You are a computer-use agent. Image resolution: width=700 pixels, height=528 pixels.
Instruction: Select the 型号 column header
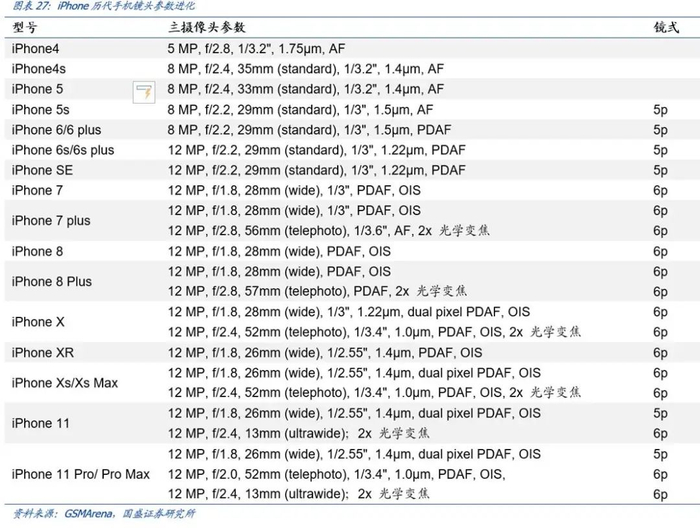25,28
